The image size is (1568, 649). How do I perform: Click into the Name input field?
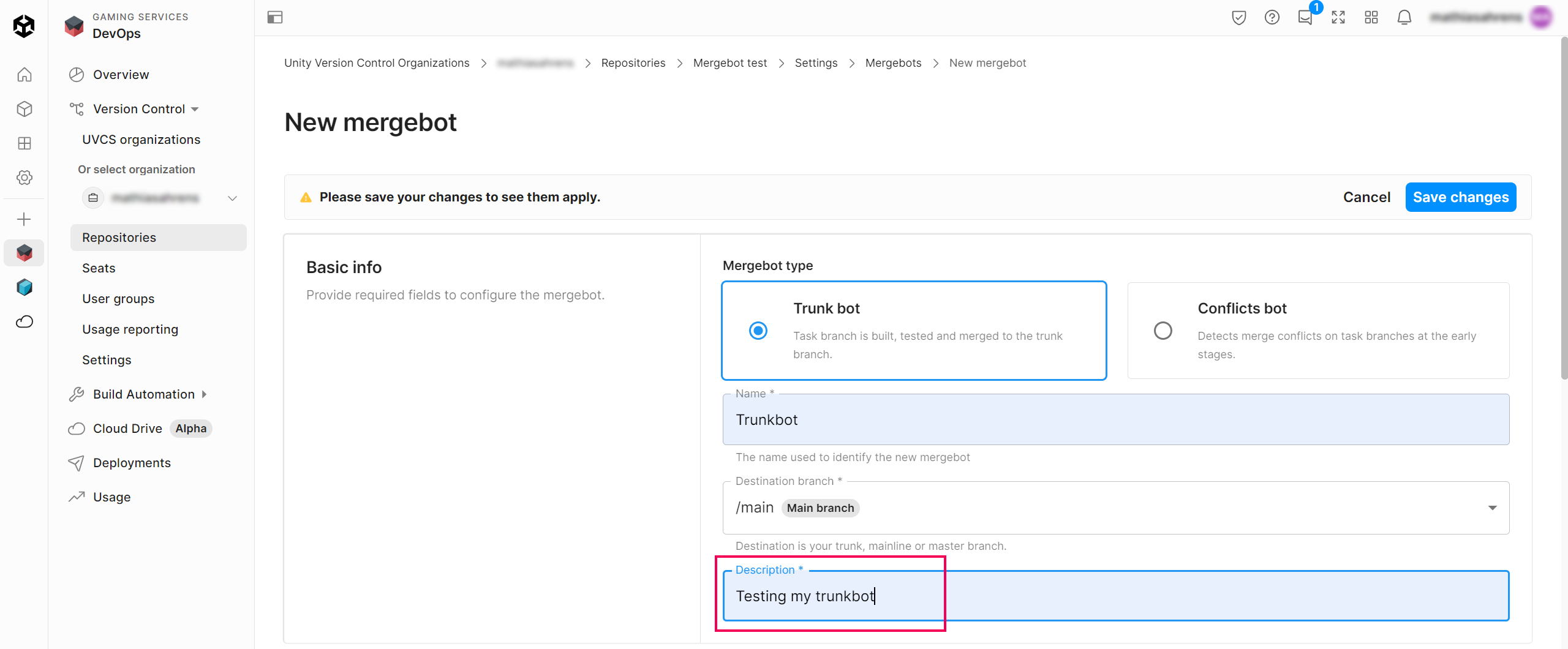(1115, 420)
